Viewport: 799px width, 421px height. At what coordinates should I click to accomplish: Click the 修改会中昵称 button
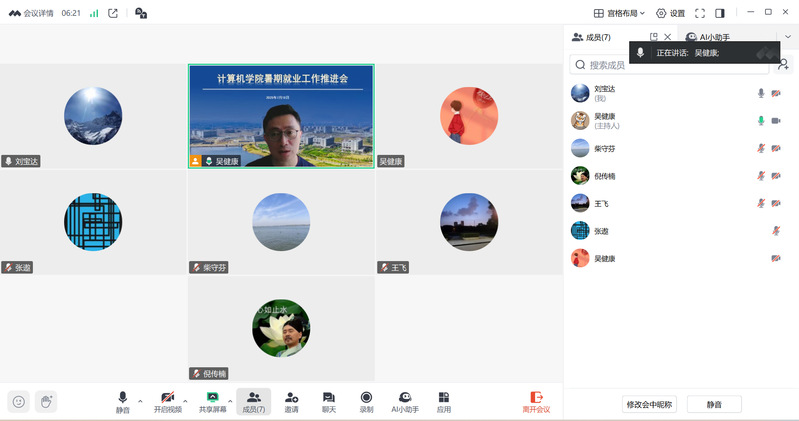coord(649,404)
